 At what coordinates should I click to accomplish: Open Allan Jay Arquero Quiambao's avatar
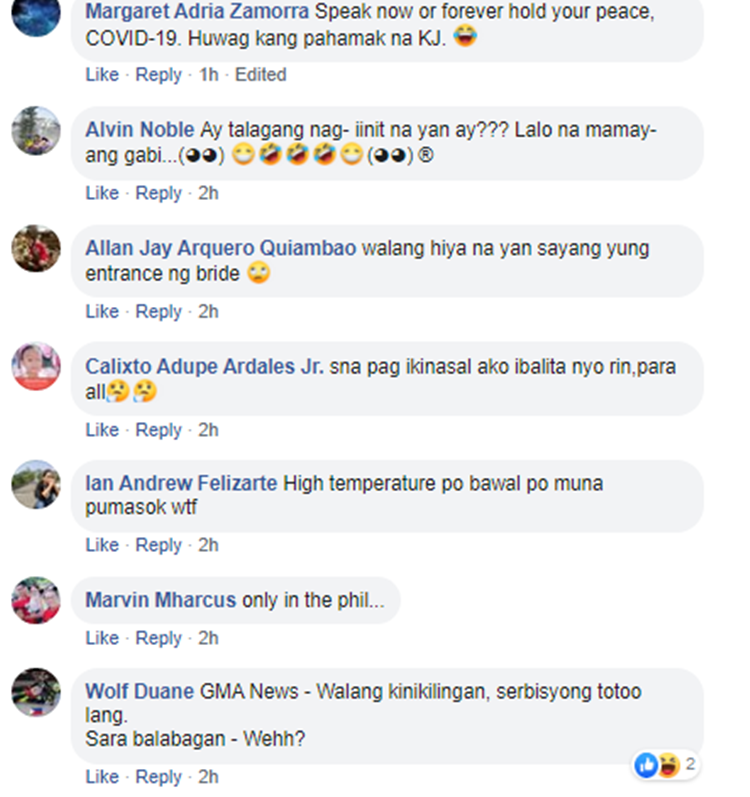36,249
